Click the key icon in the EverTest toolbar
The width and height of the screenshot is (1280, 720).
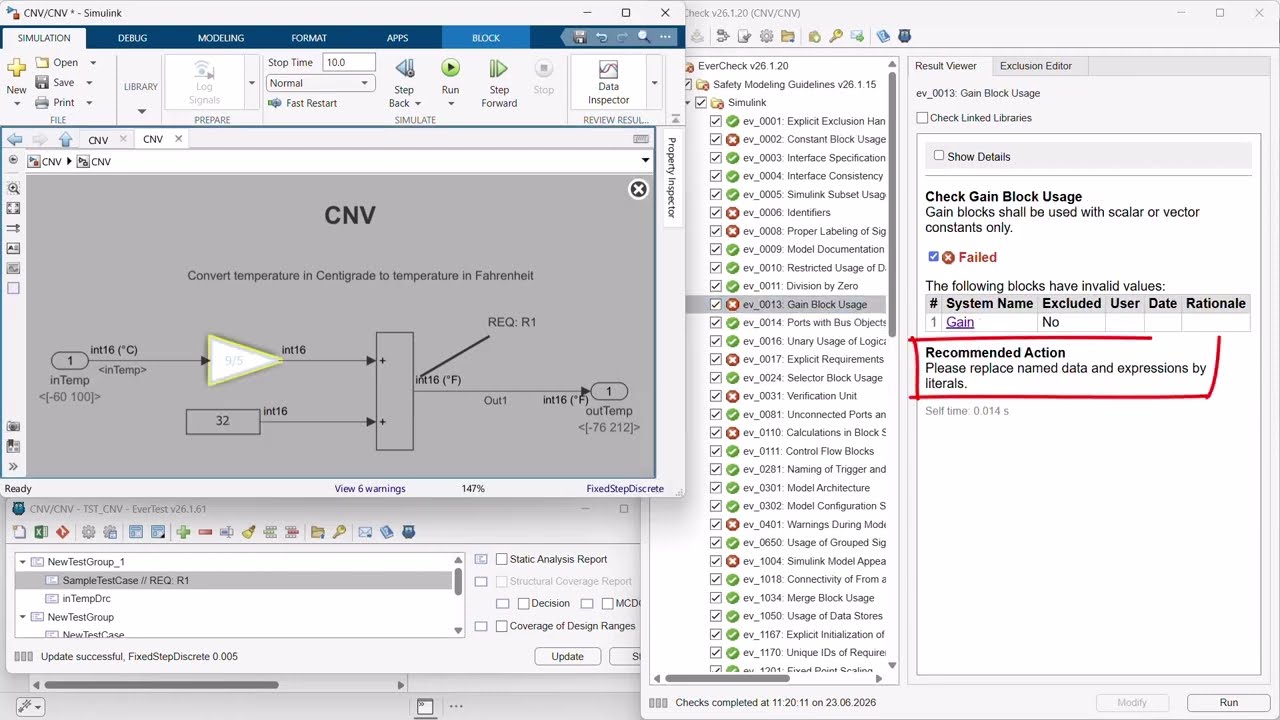pyautogui.click(x=340, y=532)
